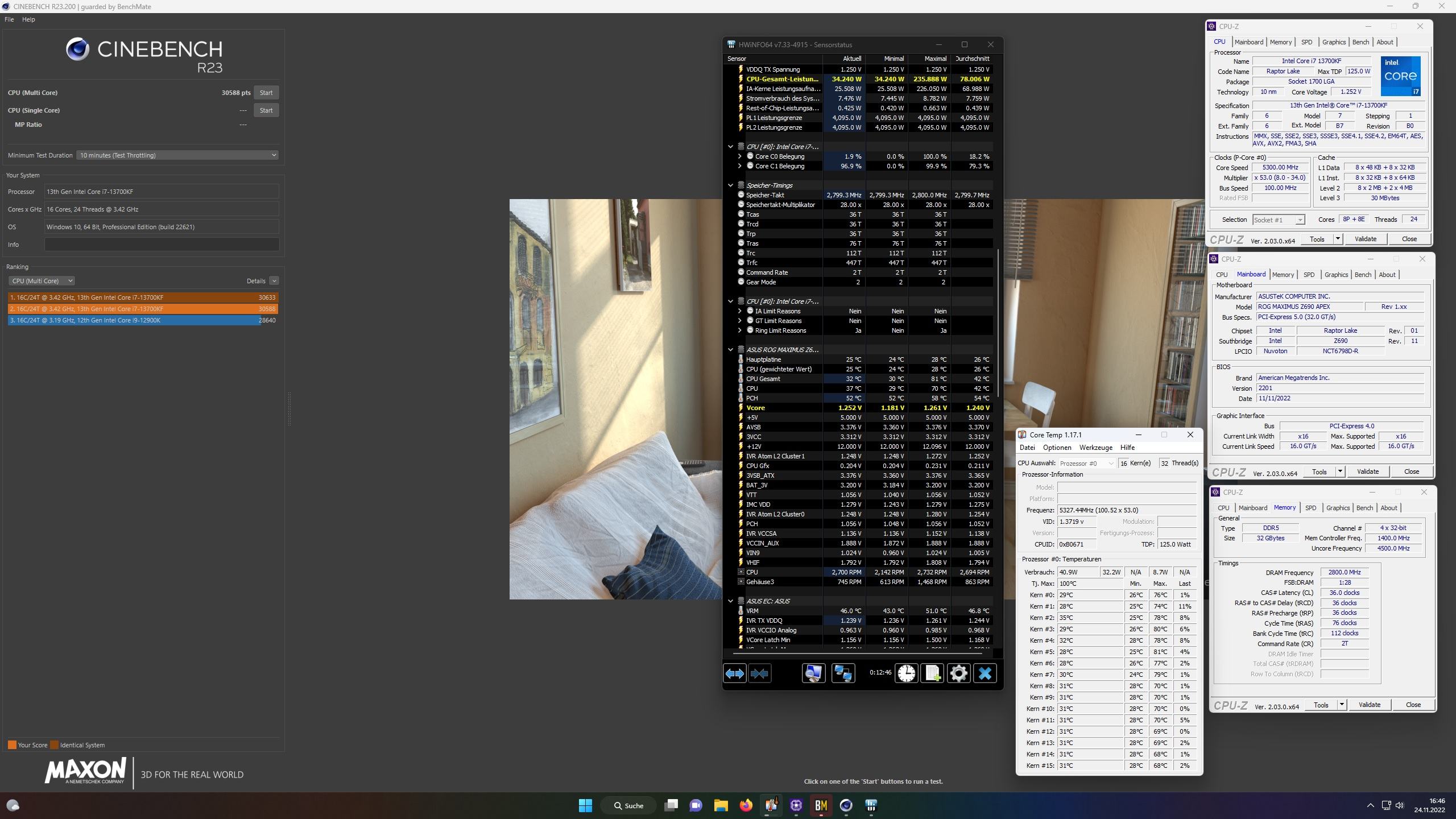Open HWiNFO remote network monitoring icon

[x=843, y=673]
